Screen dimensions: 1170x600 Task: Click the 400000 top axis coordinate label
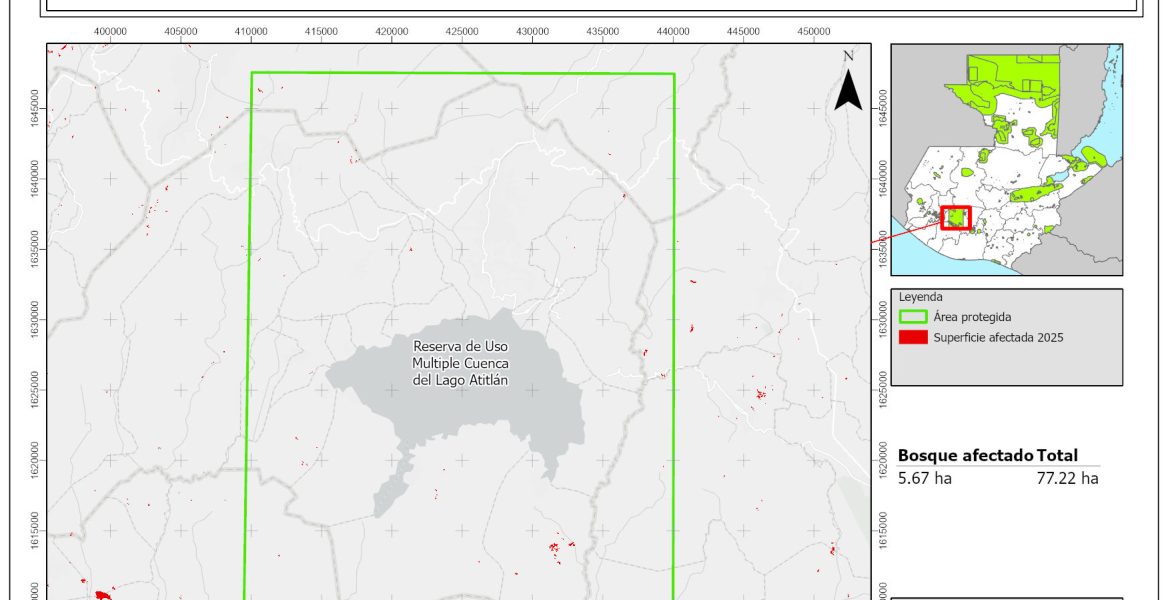[110, 31]
